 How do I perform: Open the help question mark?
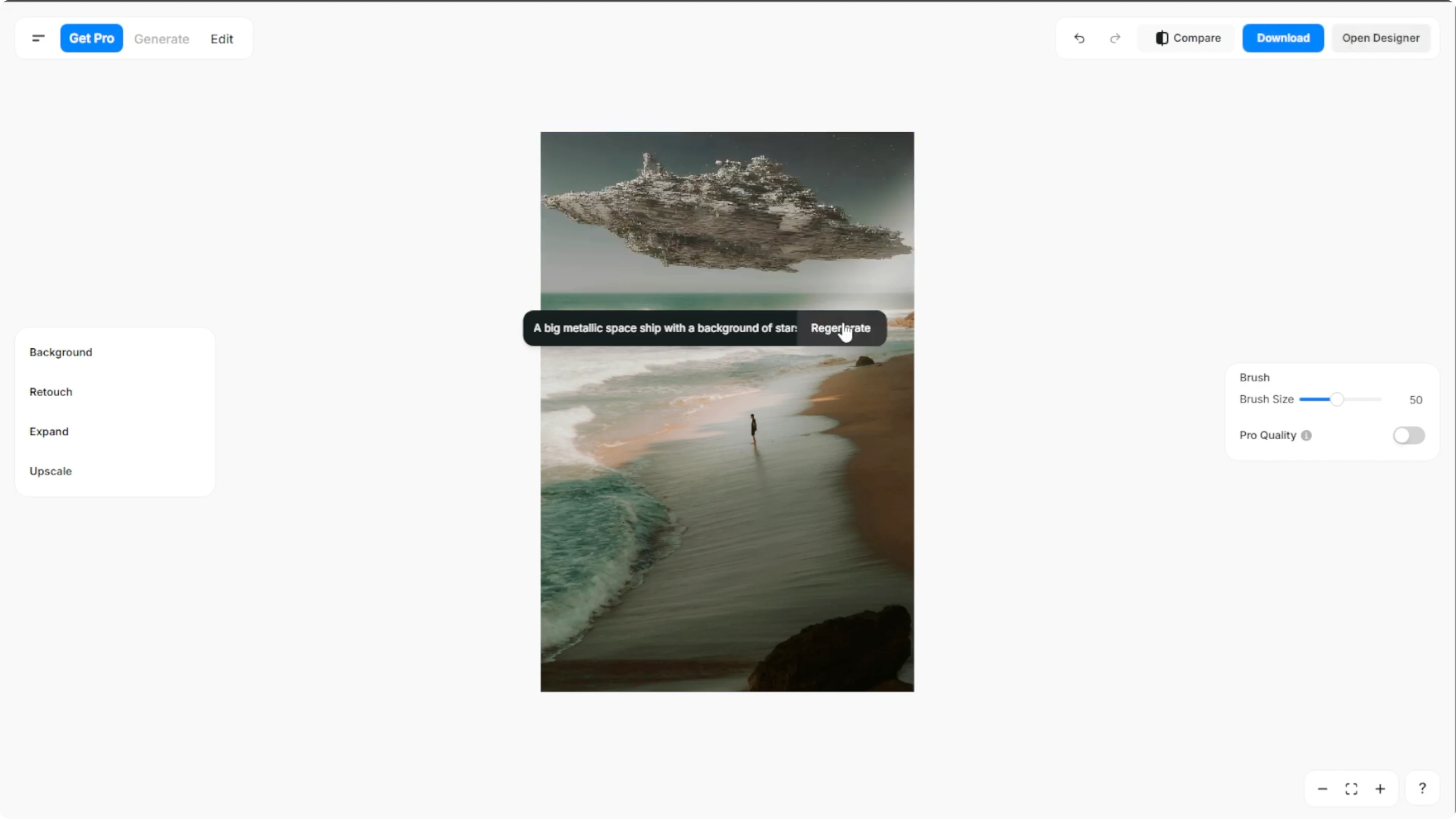click(x=1422, y=788)
